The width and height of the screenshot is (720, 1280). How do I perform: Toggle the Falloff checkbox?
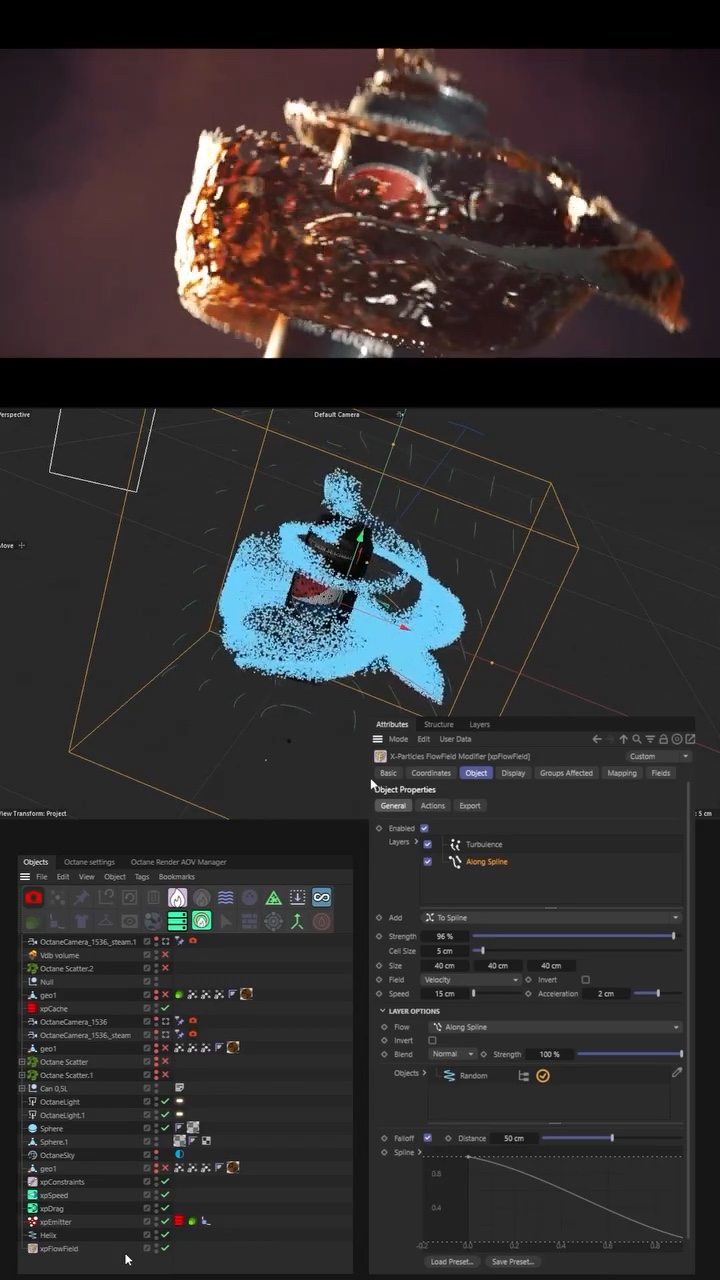click(x=428, y=1138)
